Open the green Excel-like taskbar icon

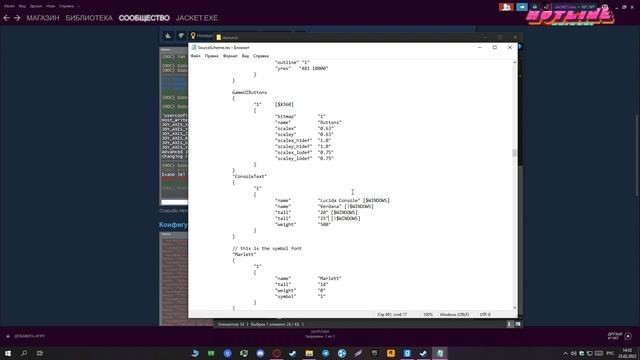(211, 353)
